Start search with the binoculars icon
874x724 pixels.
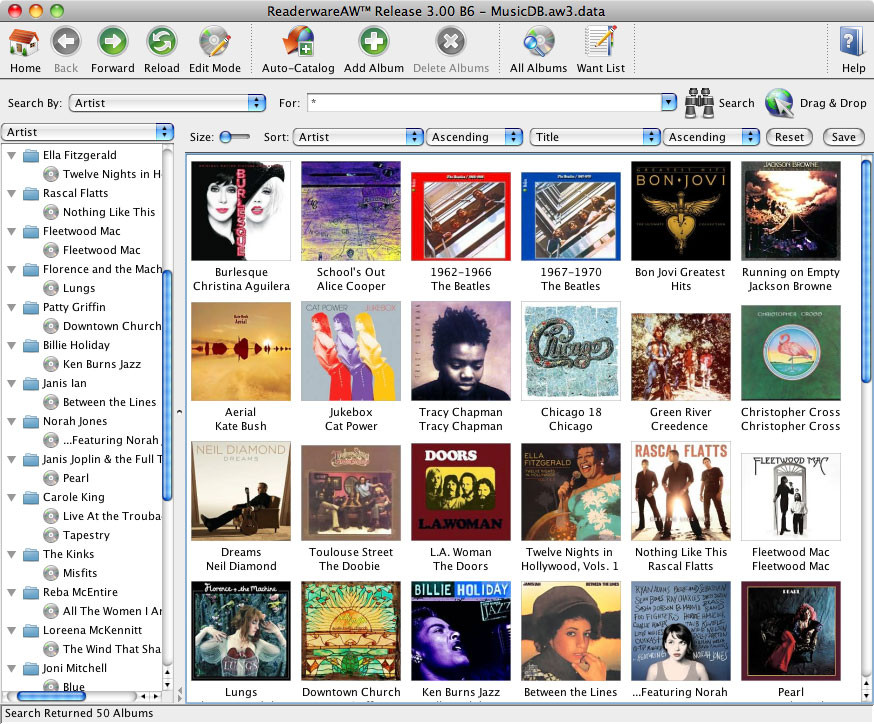click(700, 103)
